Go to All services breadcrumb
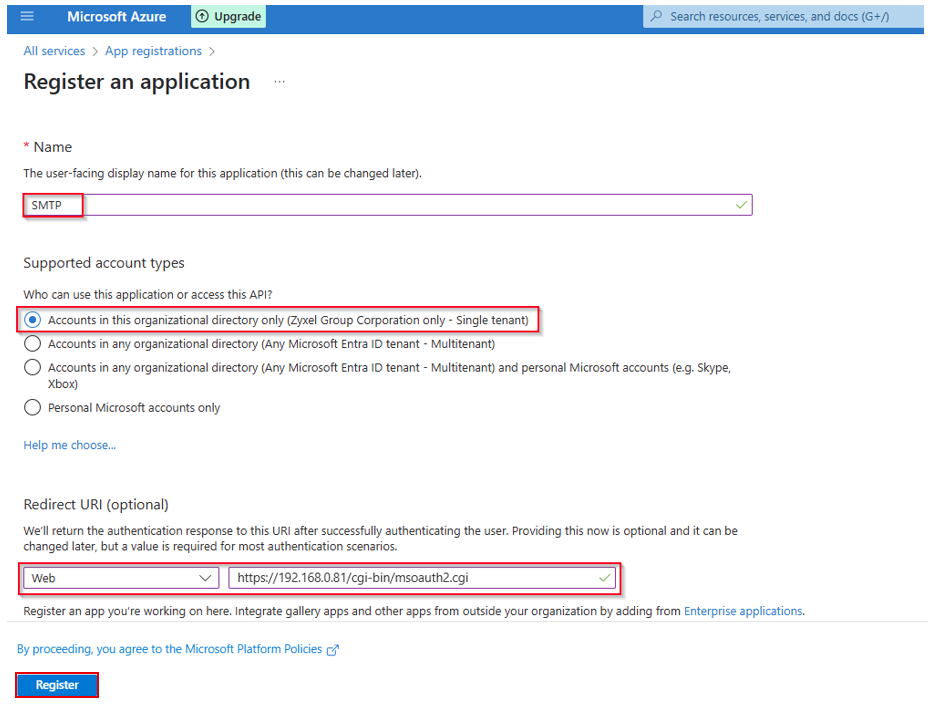 point(54,51)
